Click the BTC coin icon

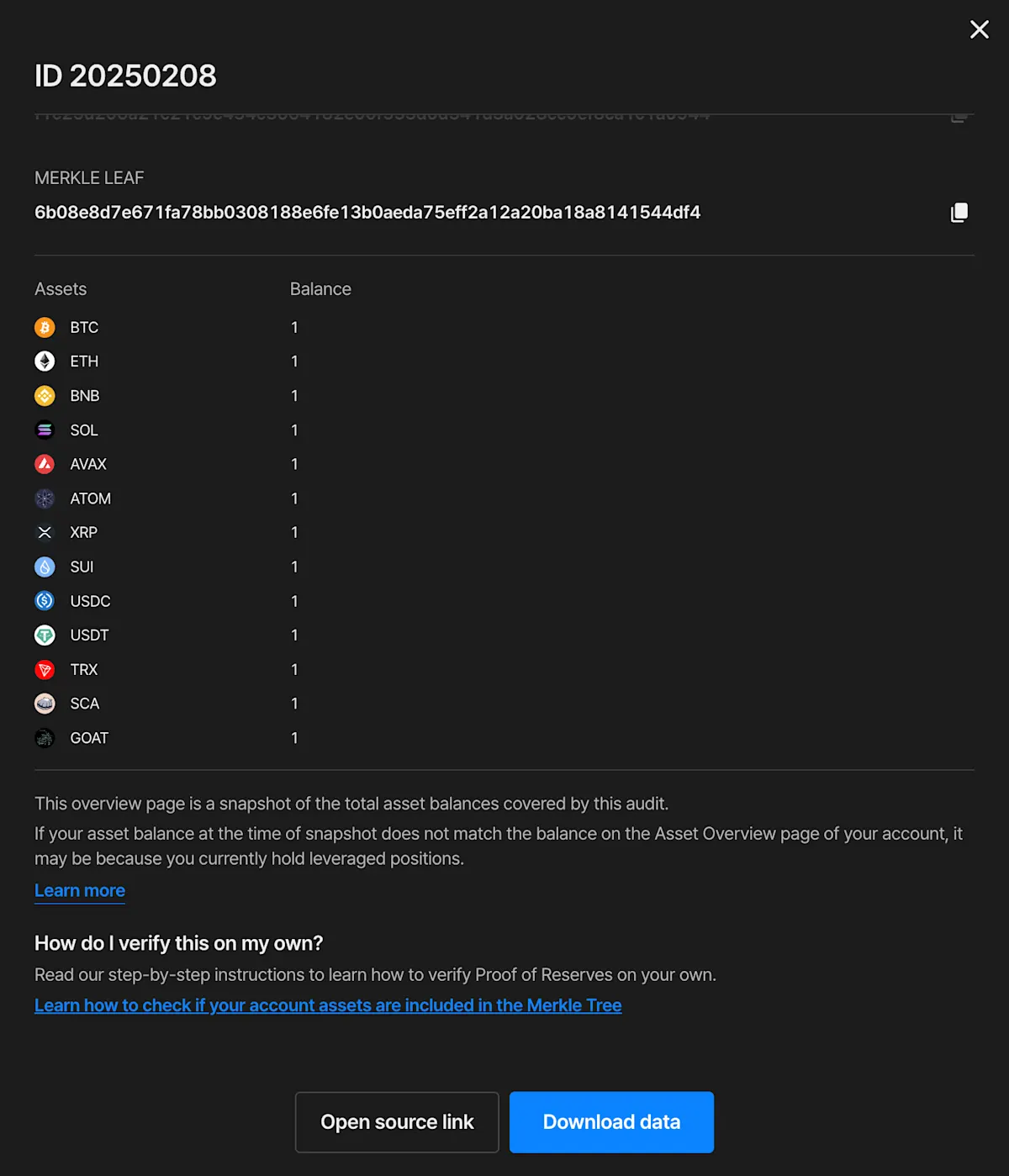(45, 327)
